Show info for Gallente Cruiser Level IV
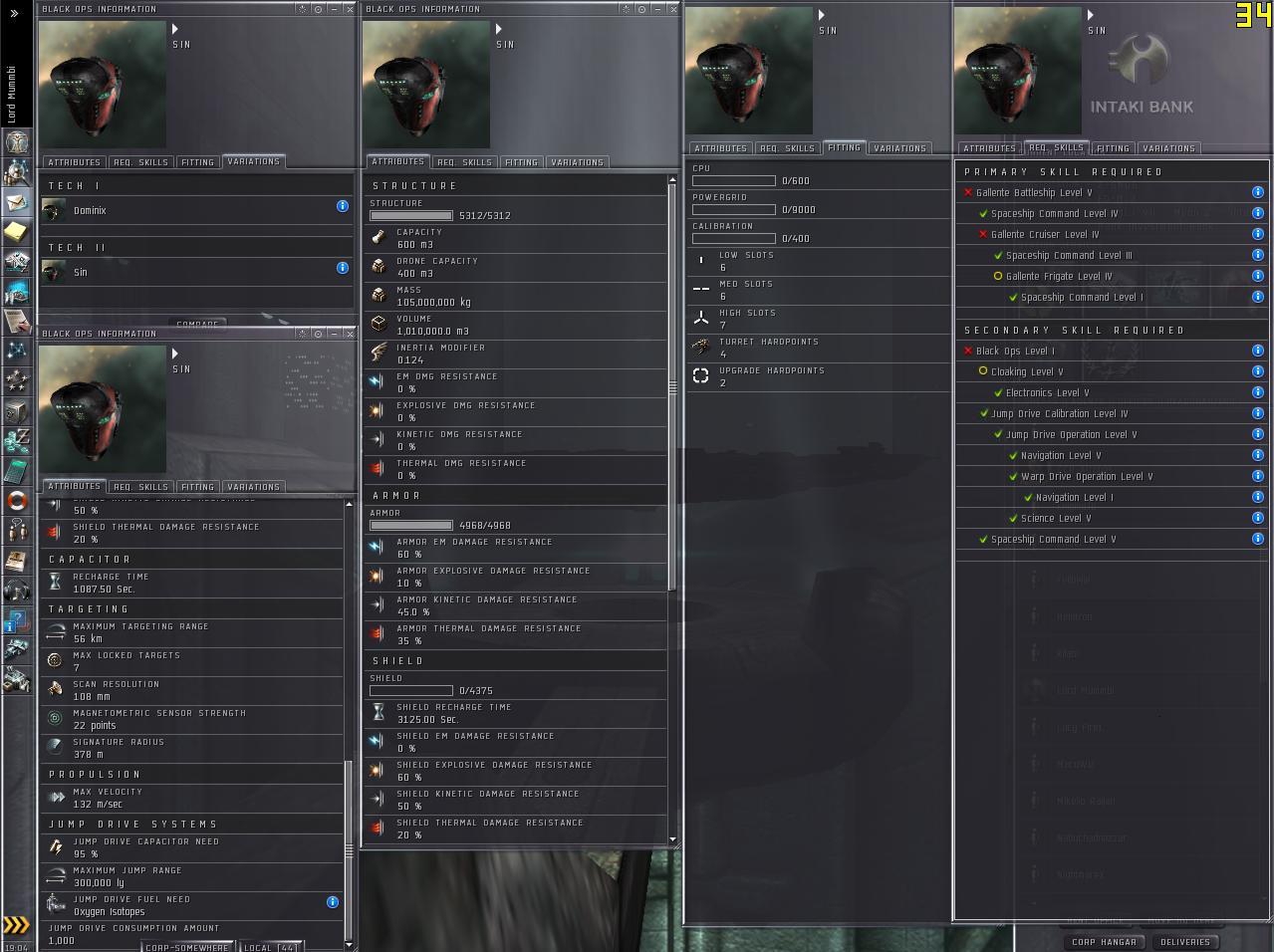1274x952 pixels. pyautogui.click(x=1257, y=234)
